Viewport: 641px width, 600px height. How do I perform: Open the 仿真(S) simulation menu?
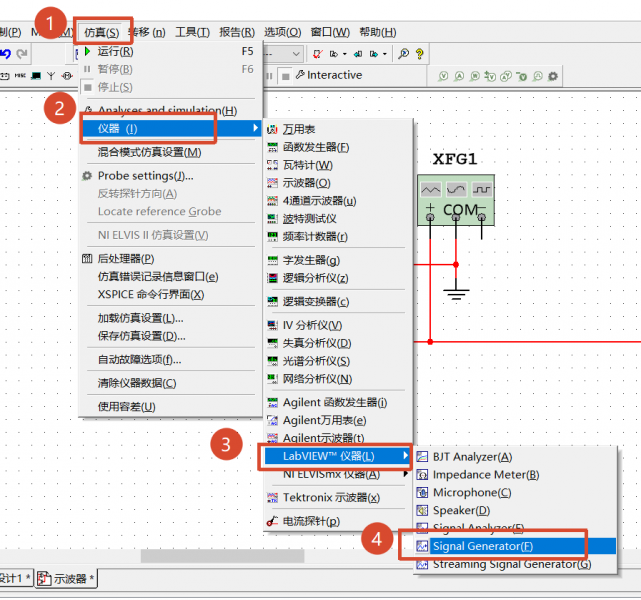pyautogui.click(x=102, y=32)
